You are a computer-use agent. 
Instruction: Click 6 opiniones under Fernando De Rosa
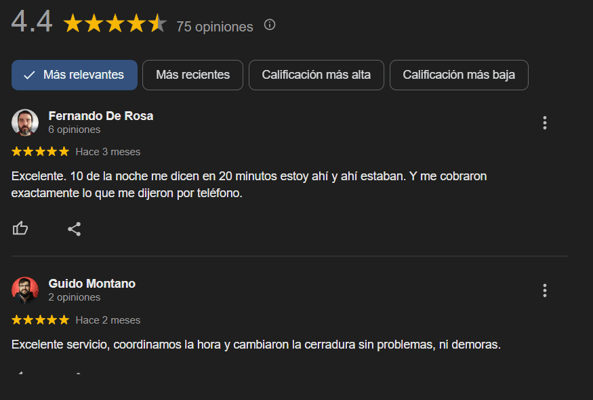[75, 129]
